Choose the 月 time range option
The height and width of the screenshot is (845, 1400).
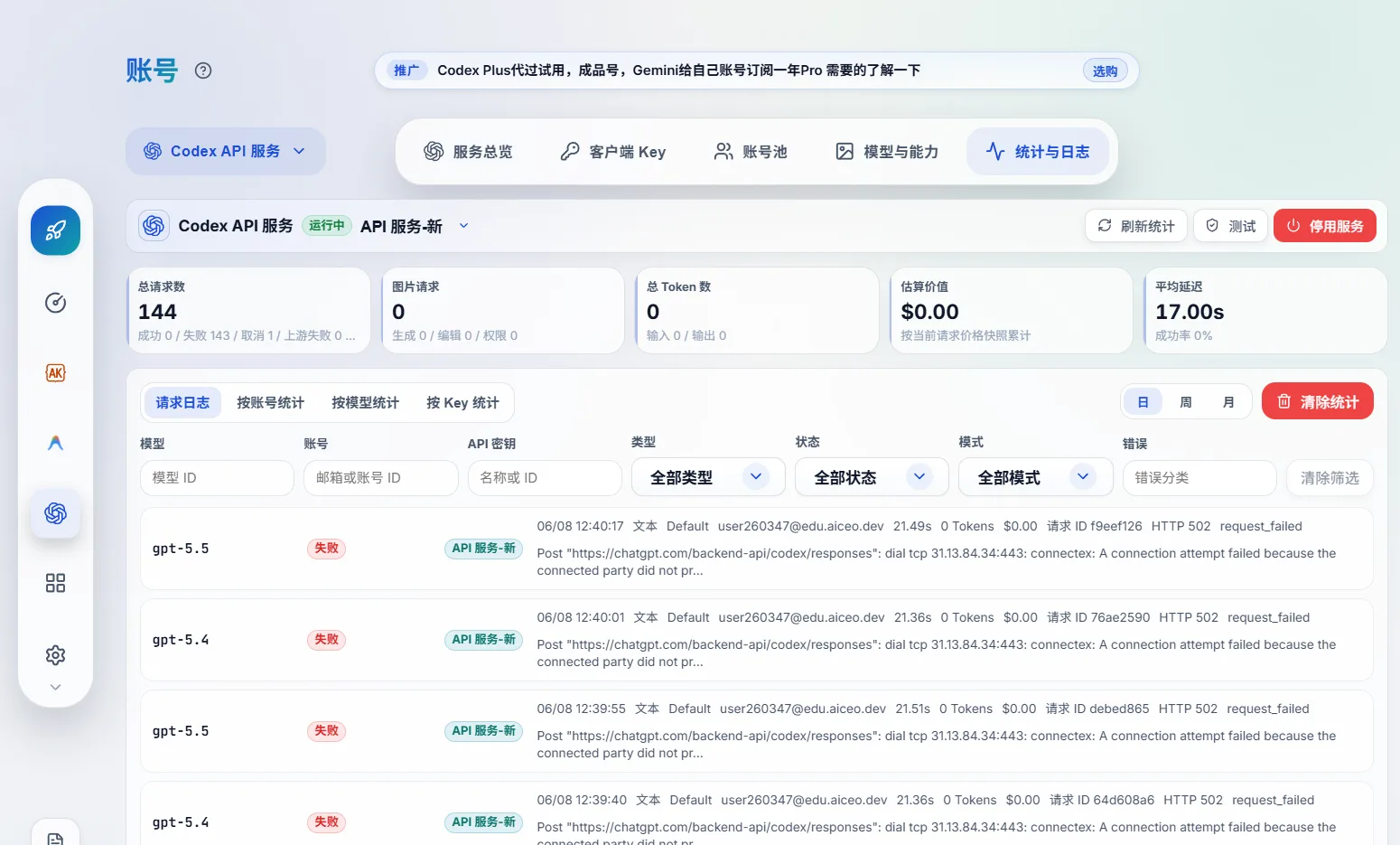1228,402
